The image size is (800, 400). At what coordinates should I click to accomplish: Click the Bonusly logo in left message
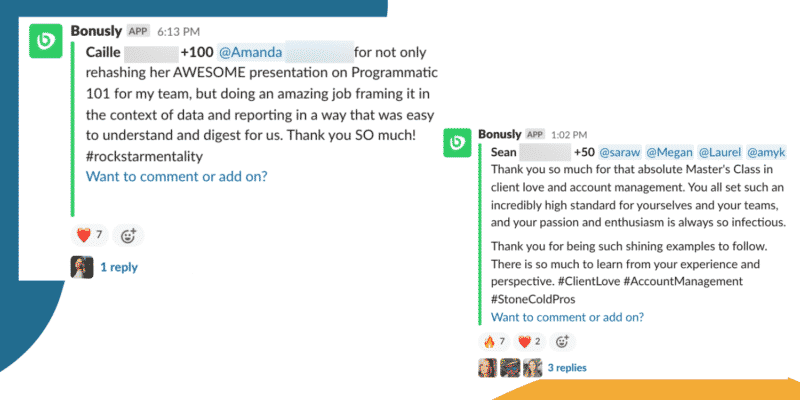44,42
